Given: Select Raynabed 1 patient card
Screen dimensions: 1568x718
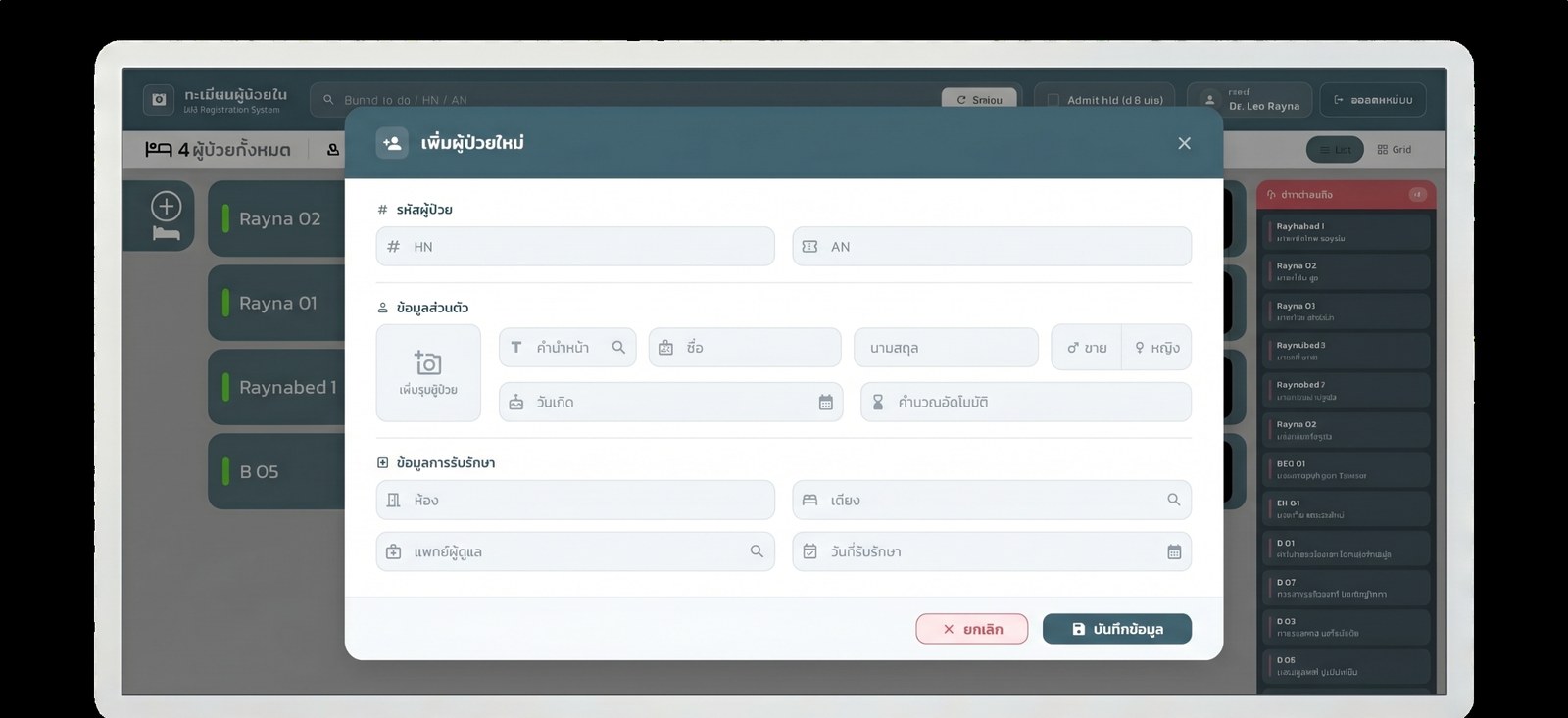Looking at the screenshot, I should point(277,388).
